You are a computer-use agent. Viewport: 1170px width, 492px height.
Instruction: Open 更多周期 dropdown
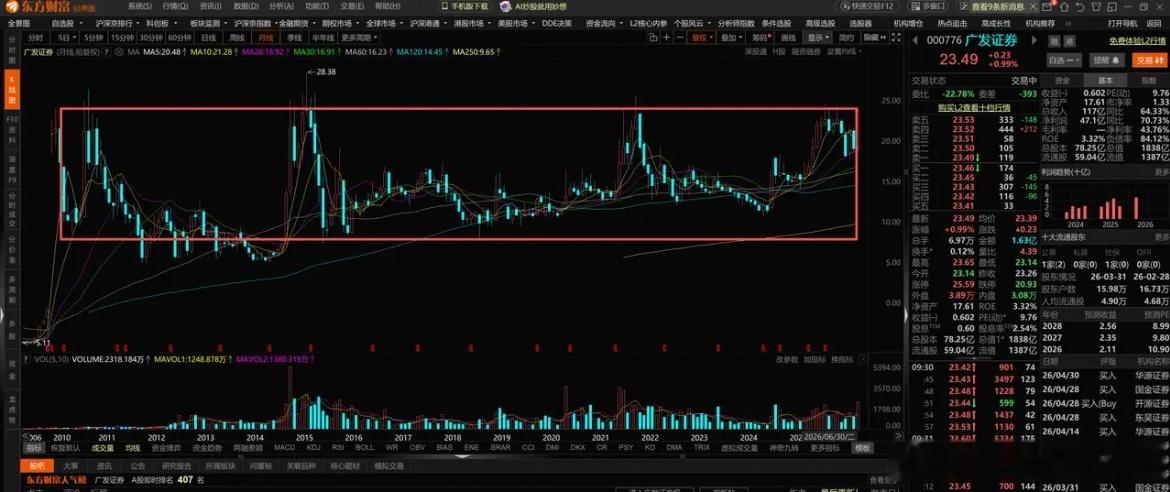(x=357, y=37)
